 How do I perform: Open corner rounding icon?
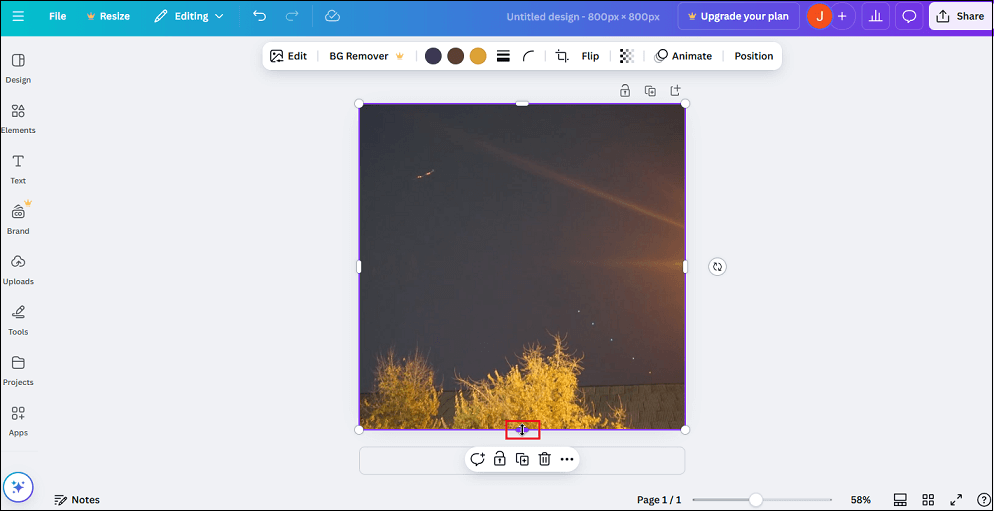pos(529,56)
